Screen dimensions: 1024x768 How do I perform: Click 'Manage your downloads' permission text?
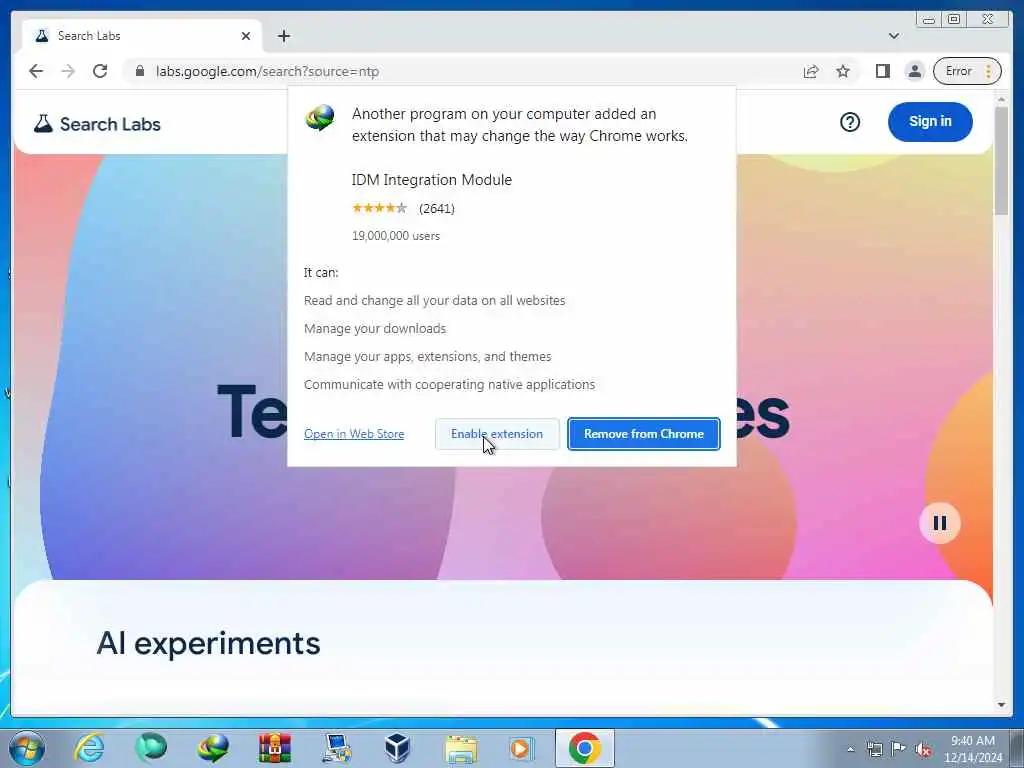[x=375, y=329]
